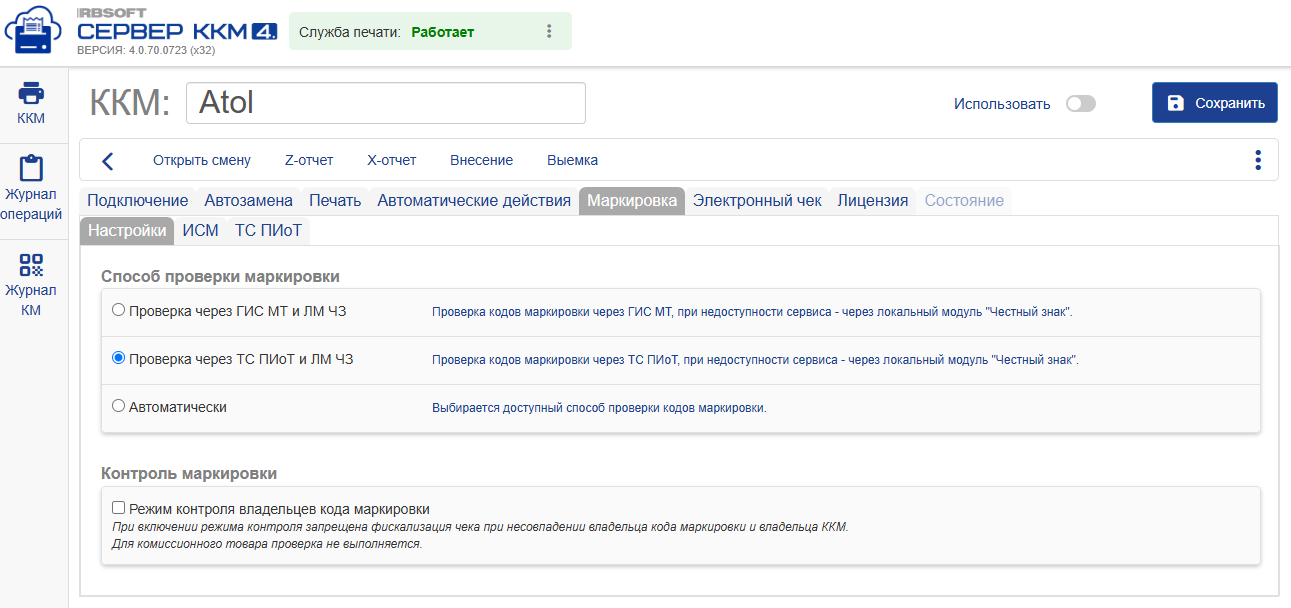Open the Автоматические действия tab
Image resolution: width=1291 pixels, height=608 pixels.
[x=474, y=200]
